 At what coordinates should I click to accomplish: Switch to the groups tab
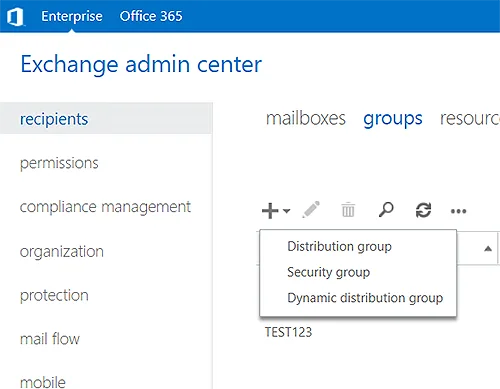tap(393, 119)
